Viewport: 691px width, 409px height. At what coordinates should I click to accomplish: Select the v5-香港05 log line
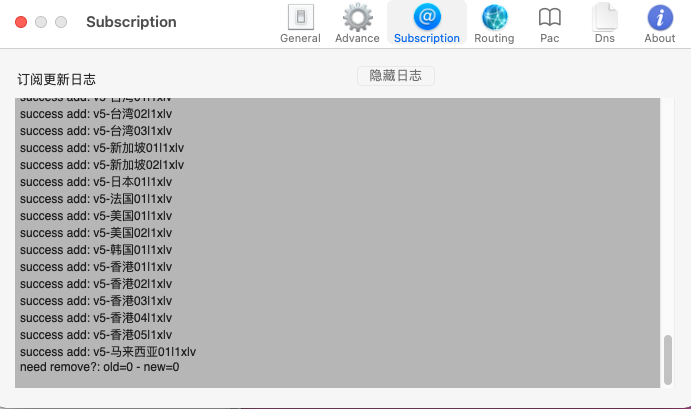click(x=96, y=335)
